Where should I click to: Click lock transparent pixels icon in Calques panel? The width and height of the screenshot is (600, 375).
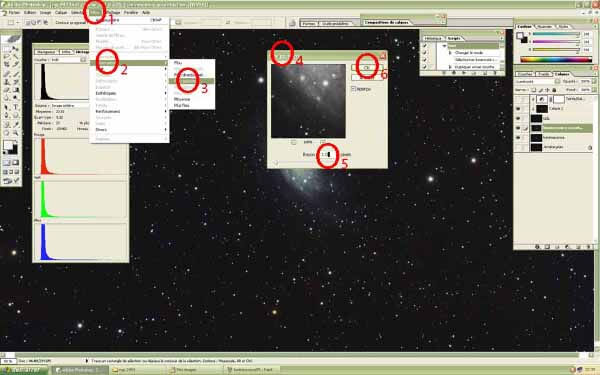tap(533, 90)
